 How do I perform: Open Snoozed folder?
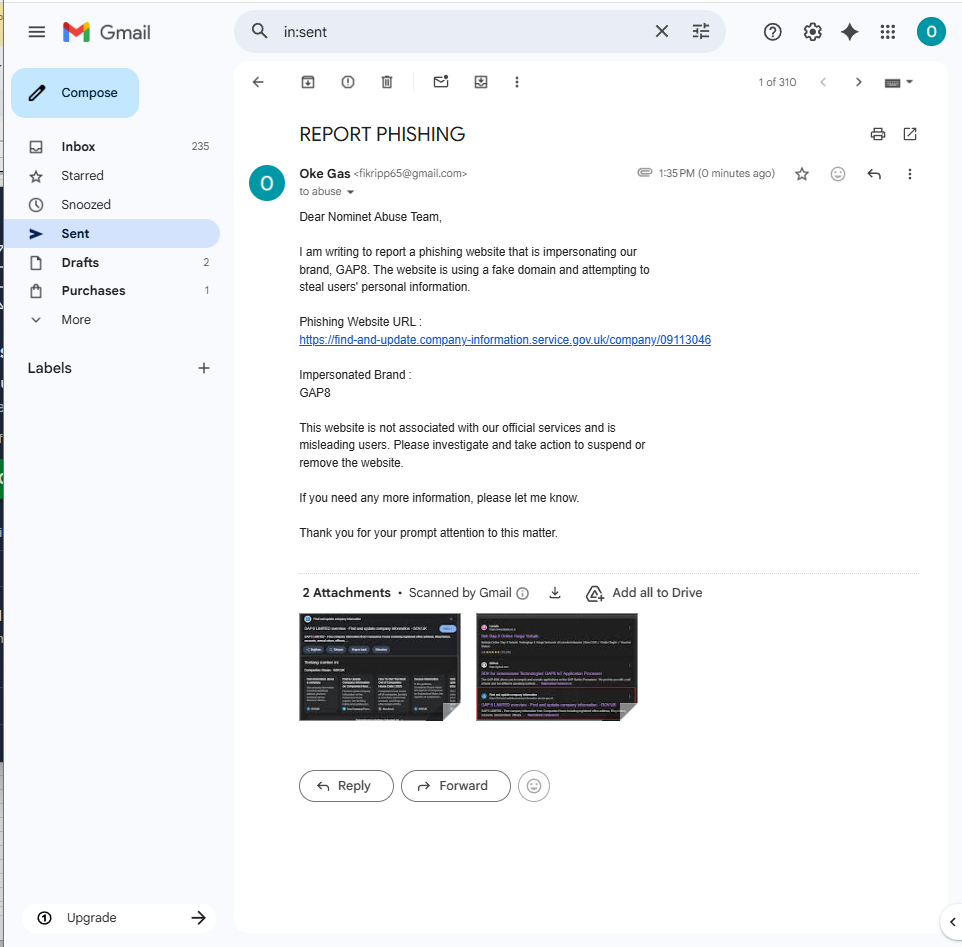tap(112, 204)
